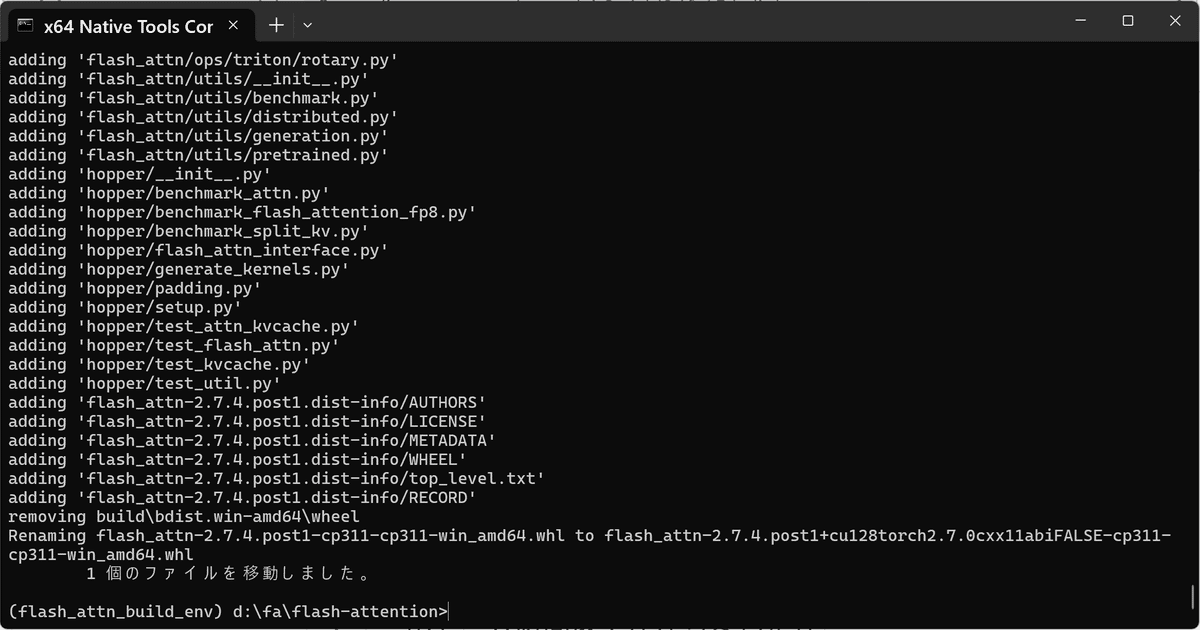Viewport: 1200px width, 630px height.
Task: Close the terminal window
Action: tap(1174, 20)
